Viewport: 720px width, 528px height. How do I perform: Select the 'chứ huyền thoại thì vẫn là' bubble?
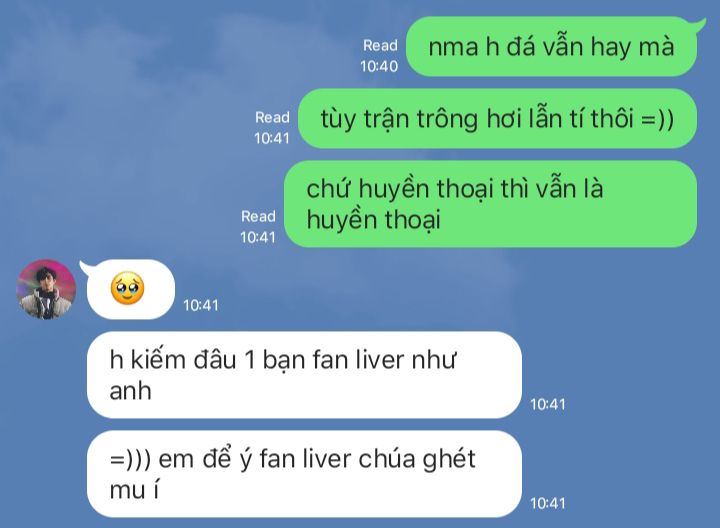[x=490, y=204]
